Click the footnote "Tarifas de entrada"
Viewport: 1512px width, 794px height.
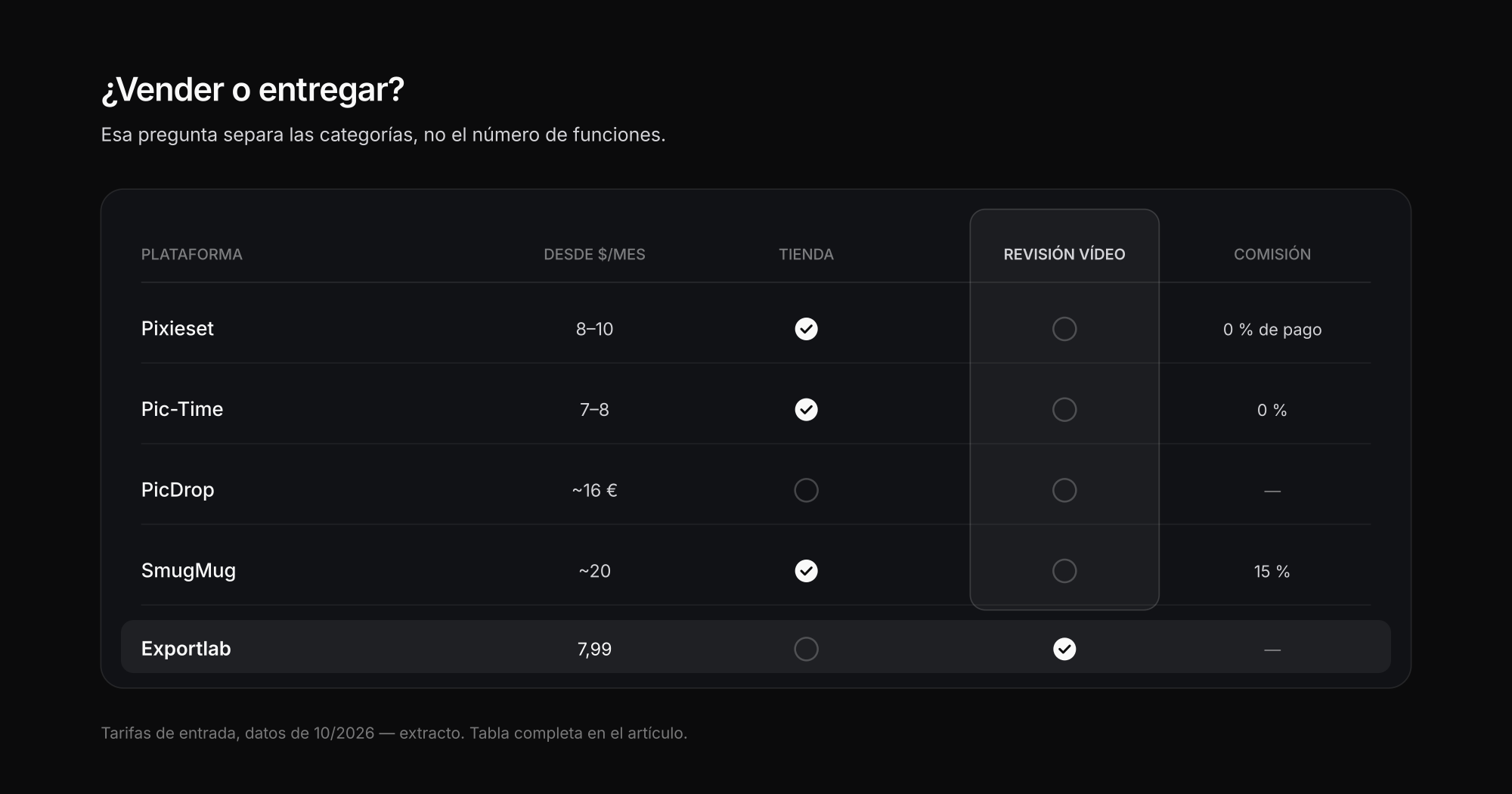(x=394, y=733)
